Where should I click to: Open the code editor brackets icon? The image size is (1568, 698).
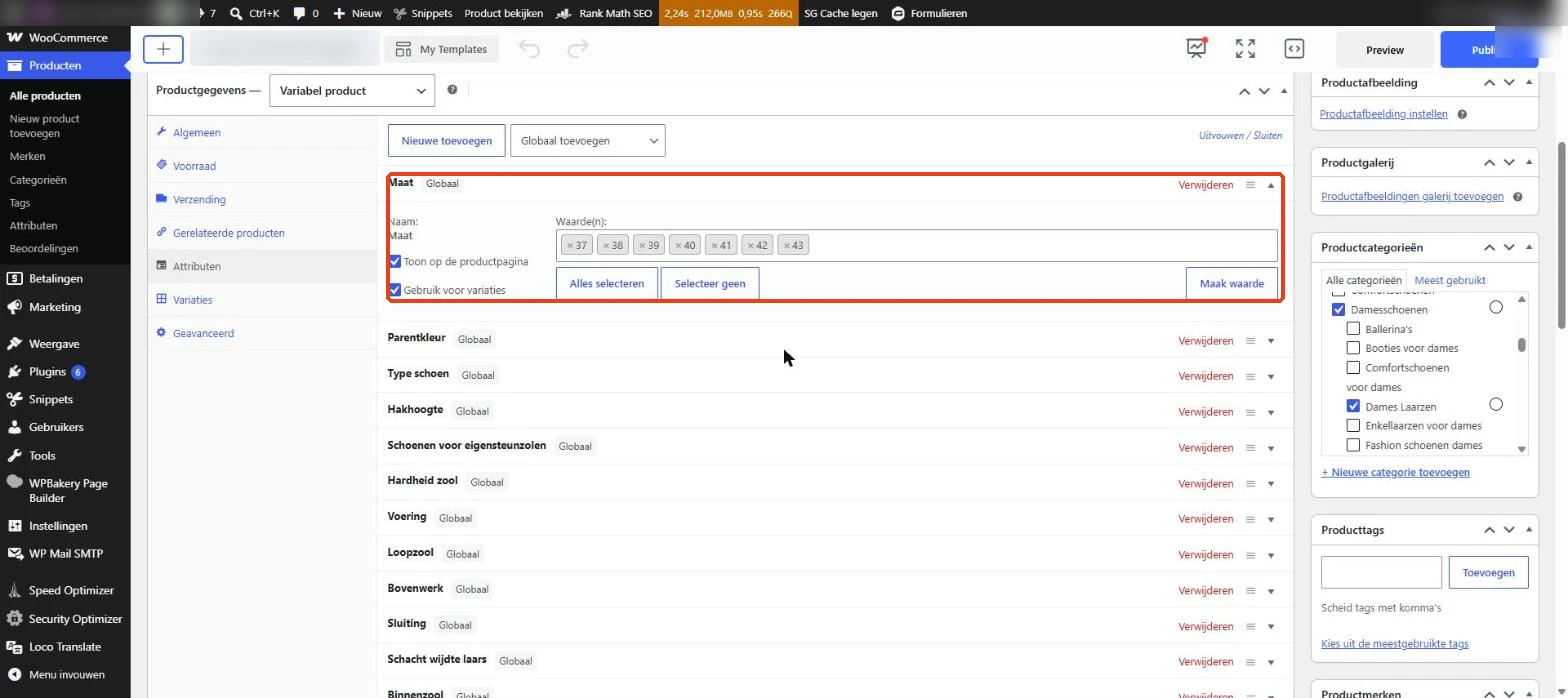[x=1294, y=49]
